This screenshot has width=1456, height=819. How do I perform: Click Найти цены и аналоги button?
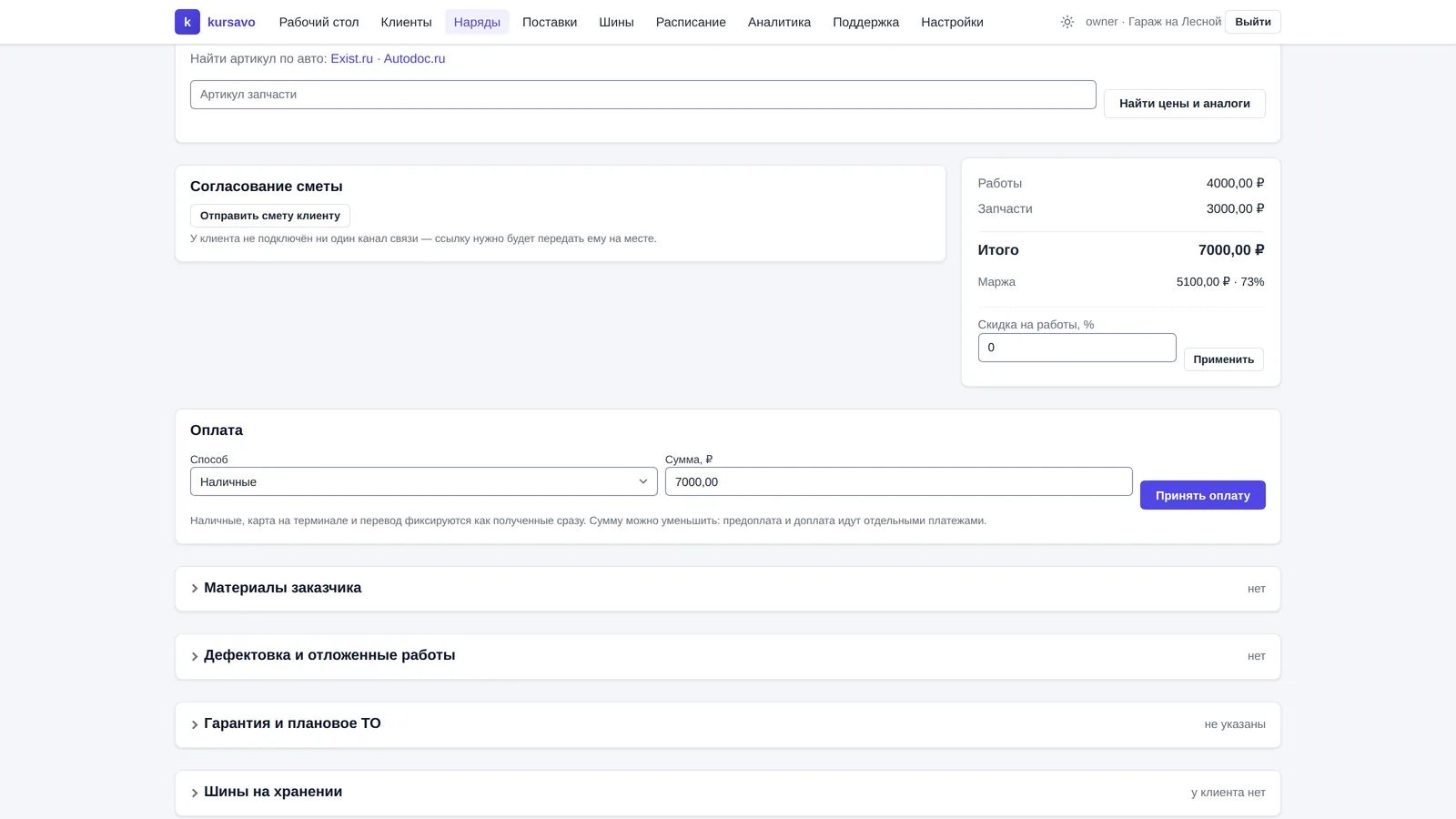point(1184,104)
